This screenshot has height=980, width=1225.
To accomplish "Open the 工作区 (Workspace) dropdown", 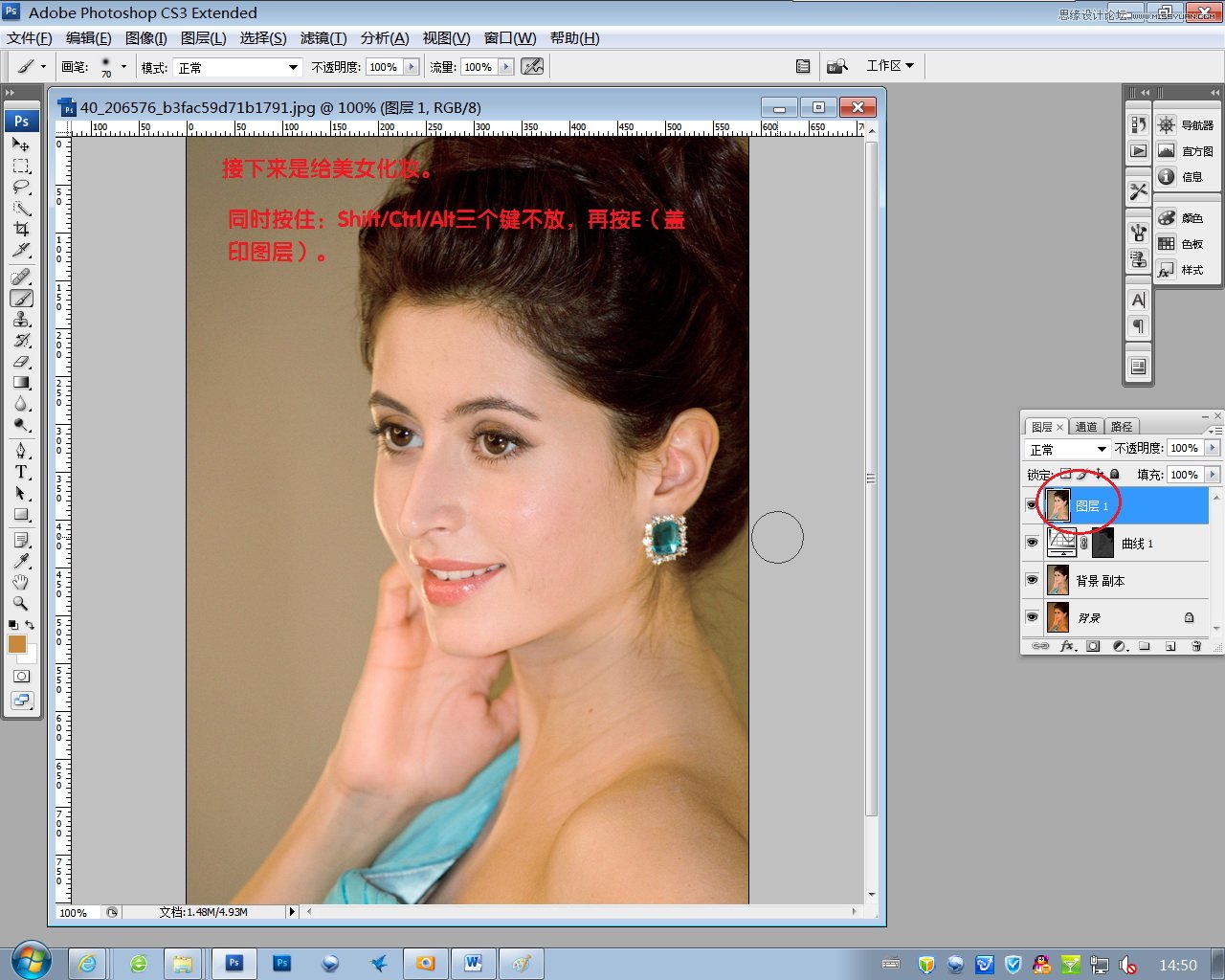I will (x=889, y=66).
